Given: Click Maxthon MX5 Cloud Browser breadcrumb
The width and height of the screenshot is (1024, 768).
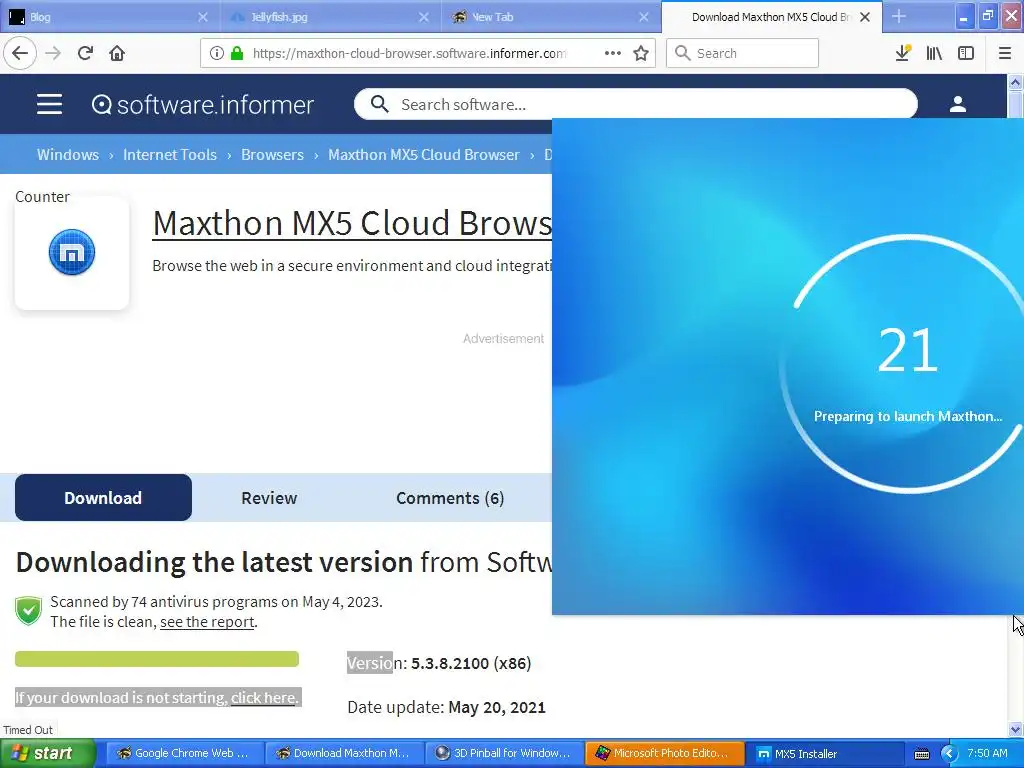Looking at the screenshot, I should 424,155.
